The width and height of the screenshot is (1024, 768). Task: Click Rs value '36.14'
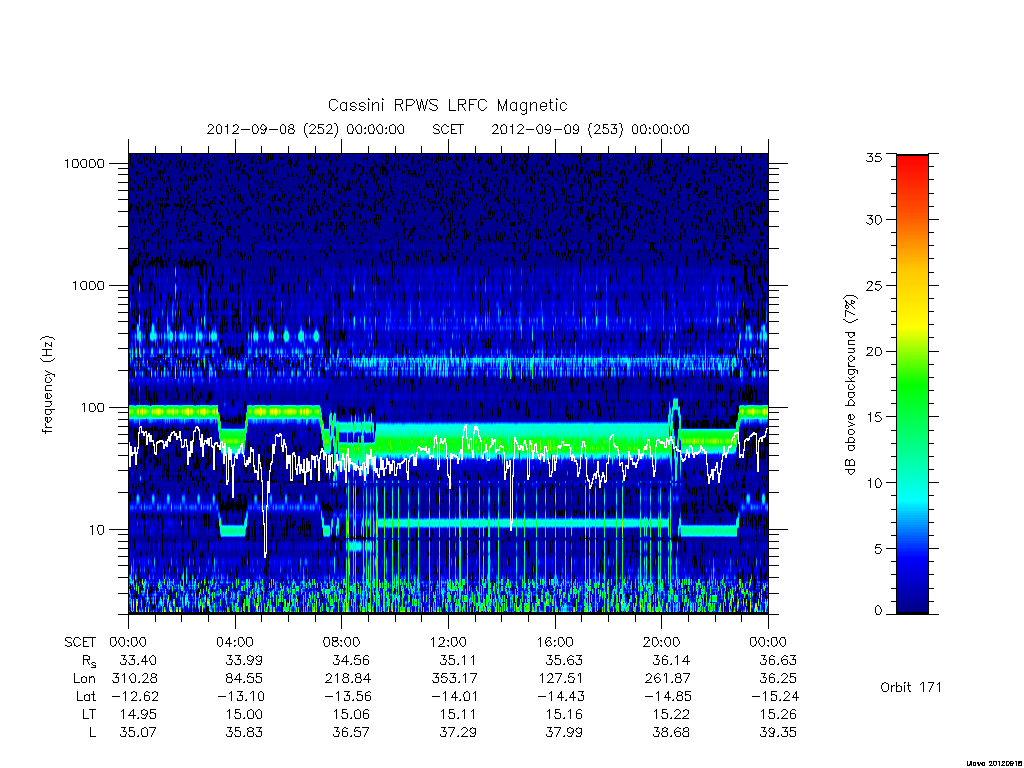[671, 661]
